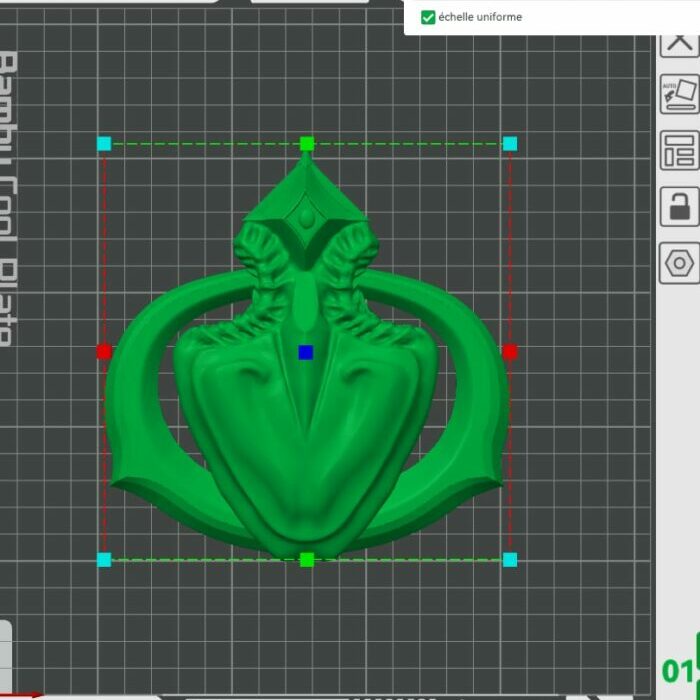This screenshot has width=700, height=700.
Task: Click the top-right cyan scale handle
Action: [510, 144]
